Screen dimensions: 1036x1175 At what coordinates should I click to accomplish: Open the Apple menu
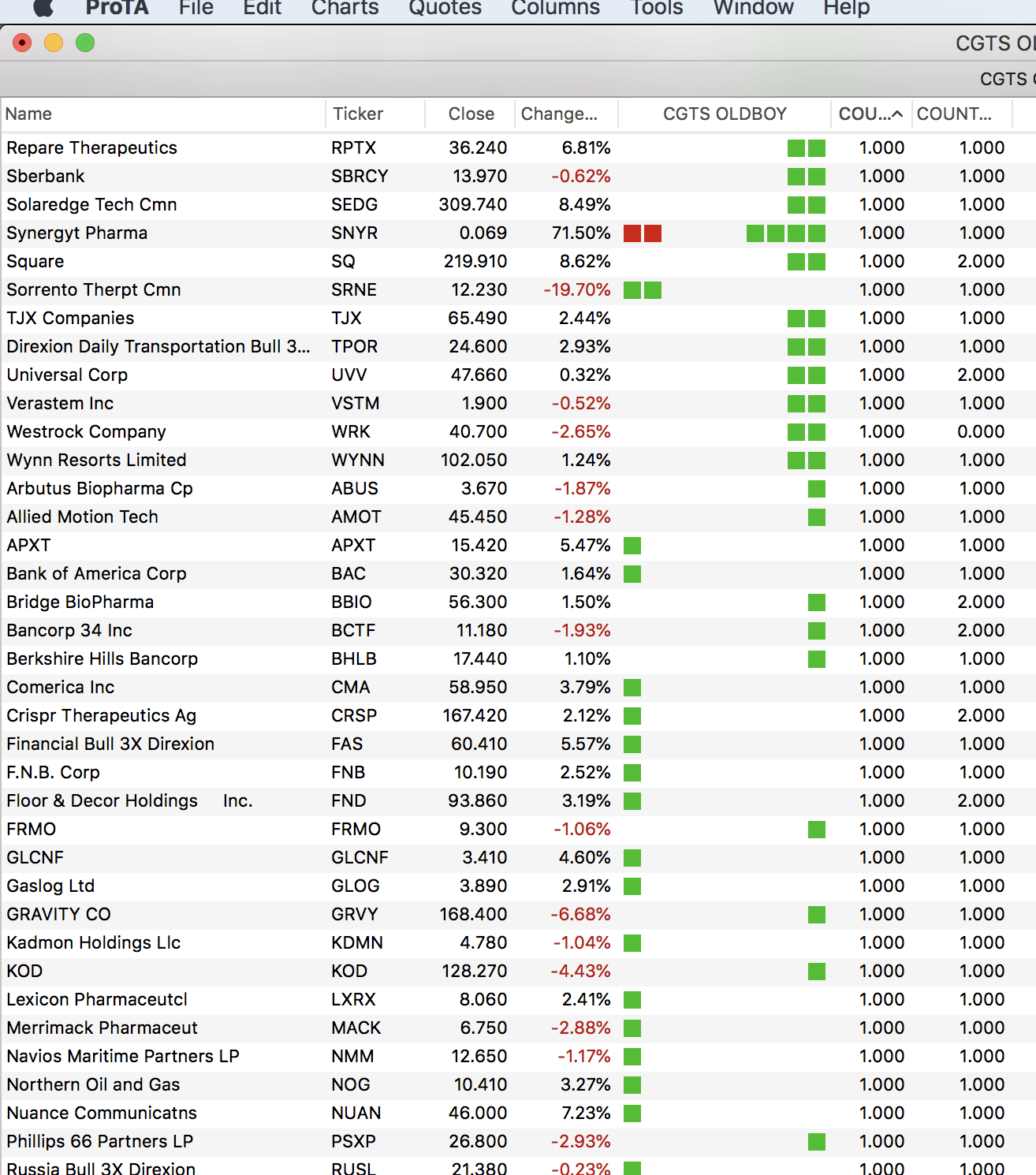point(44,8)
